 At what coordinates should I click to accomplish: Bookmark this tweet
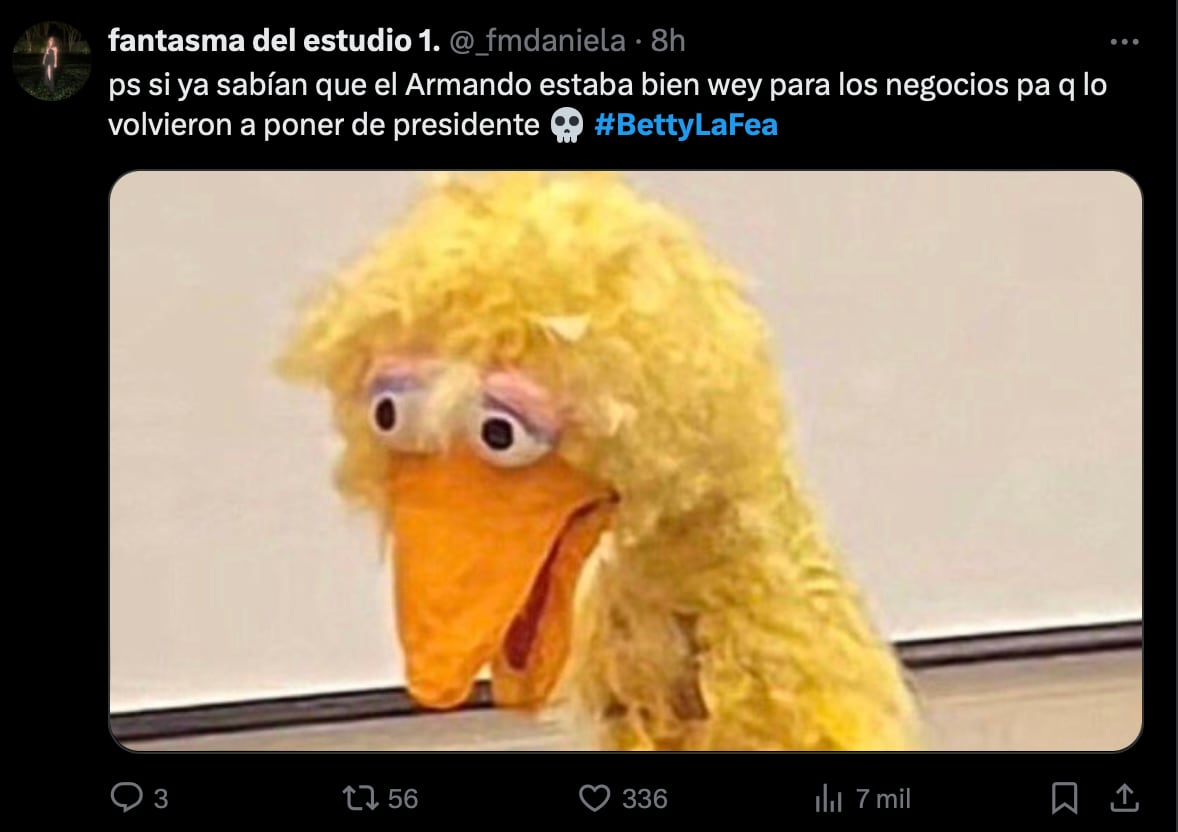click(1065, 797)
